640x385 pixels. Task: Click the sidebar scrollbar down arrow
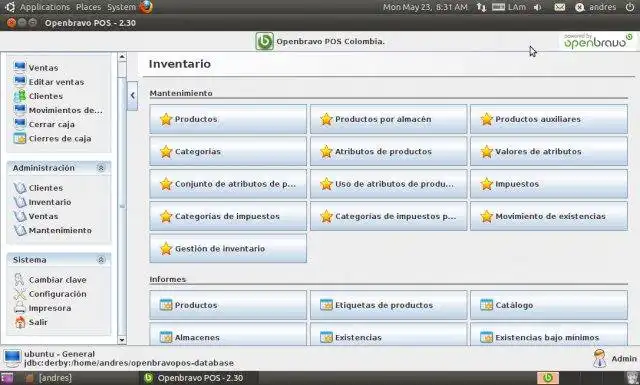[x=122, y=340]
